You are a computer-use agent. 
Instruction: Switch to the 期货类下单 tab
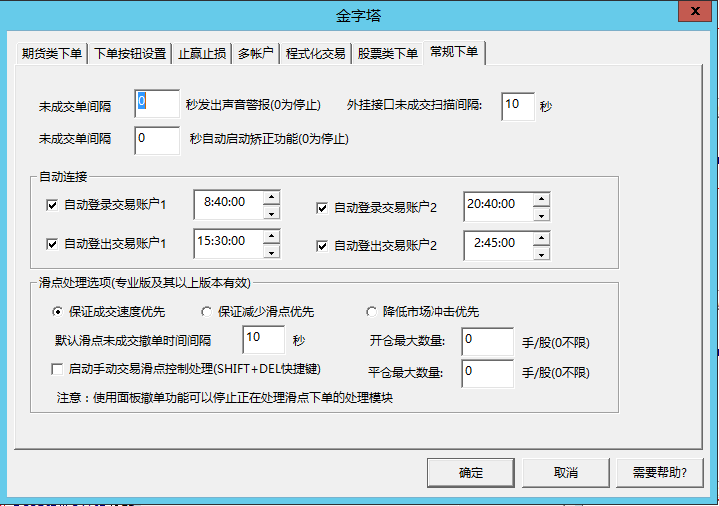[52, 54]
